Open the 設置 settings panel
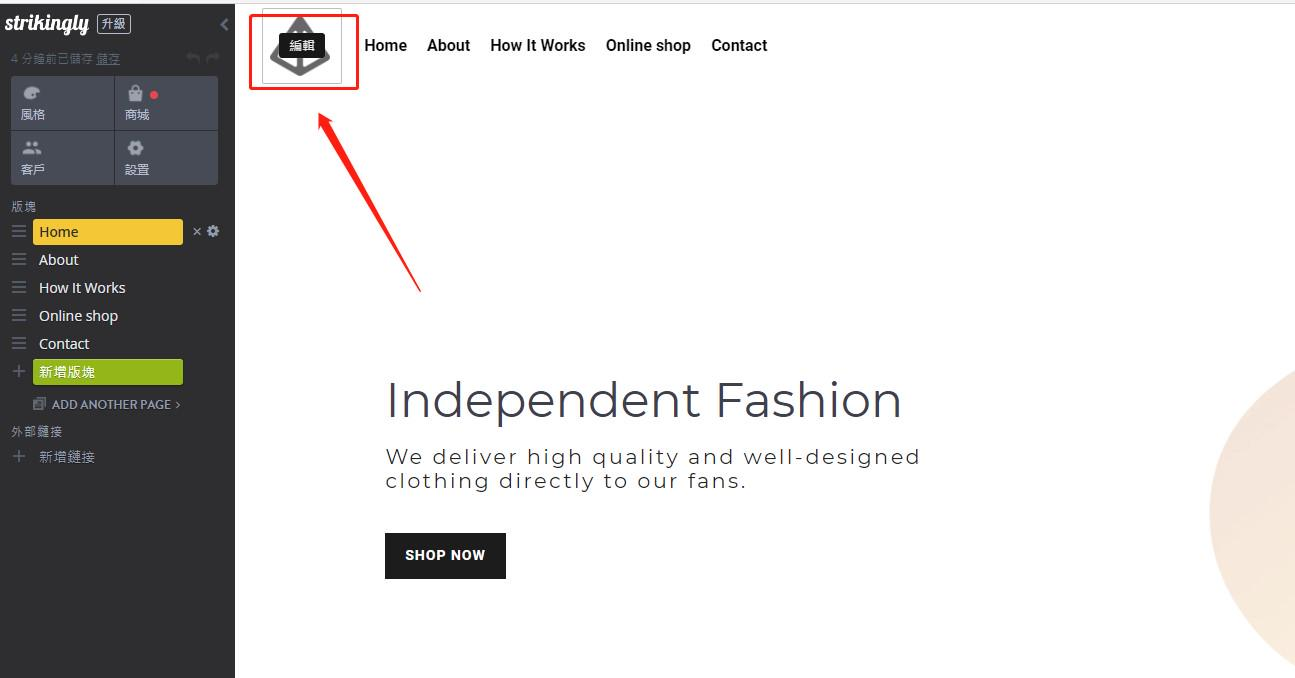Viewport: 1295px width, 678px height. (165, 158)
